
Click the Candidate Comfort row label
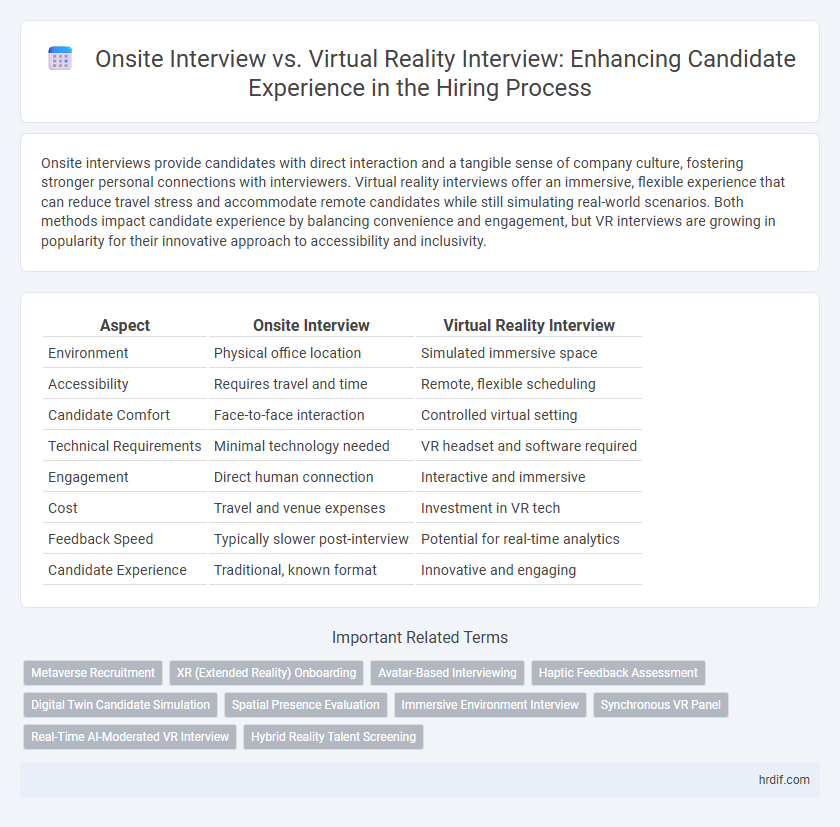point(109,415)
